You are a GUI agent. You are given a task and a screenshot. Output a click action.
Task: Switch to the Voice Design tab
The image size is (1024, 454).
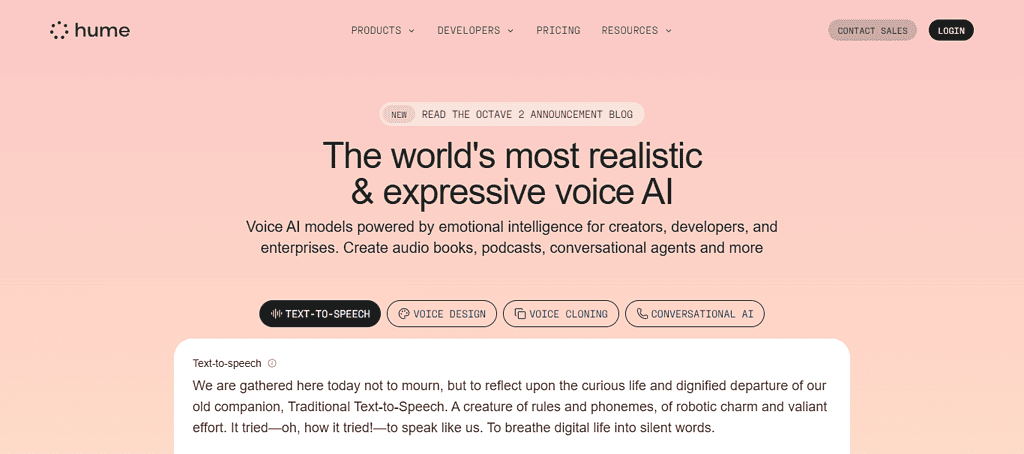(x=441, y=314)
